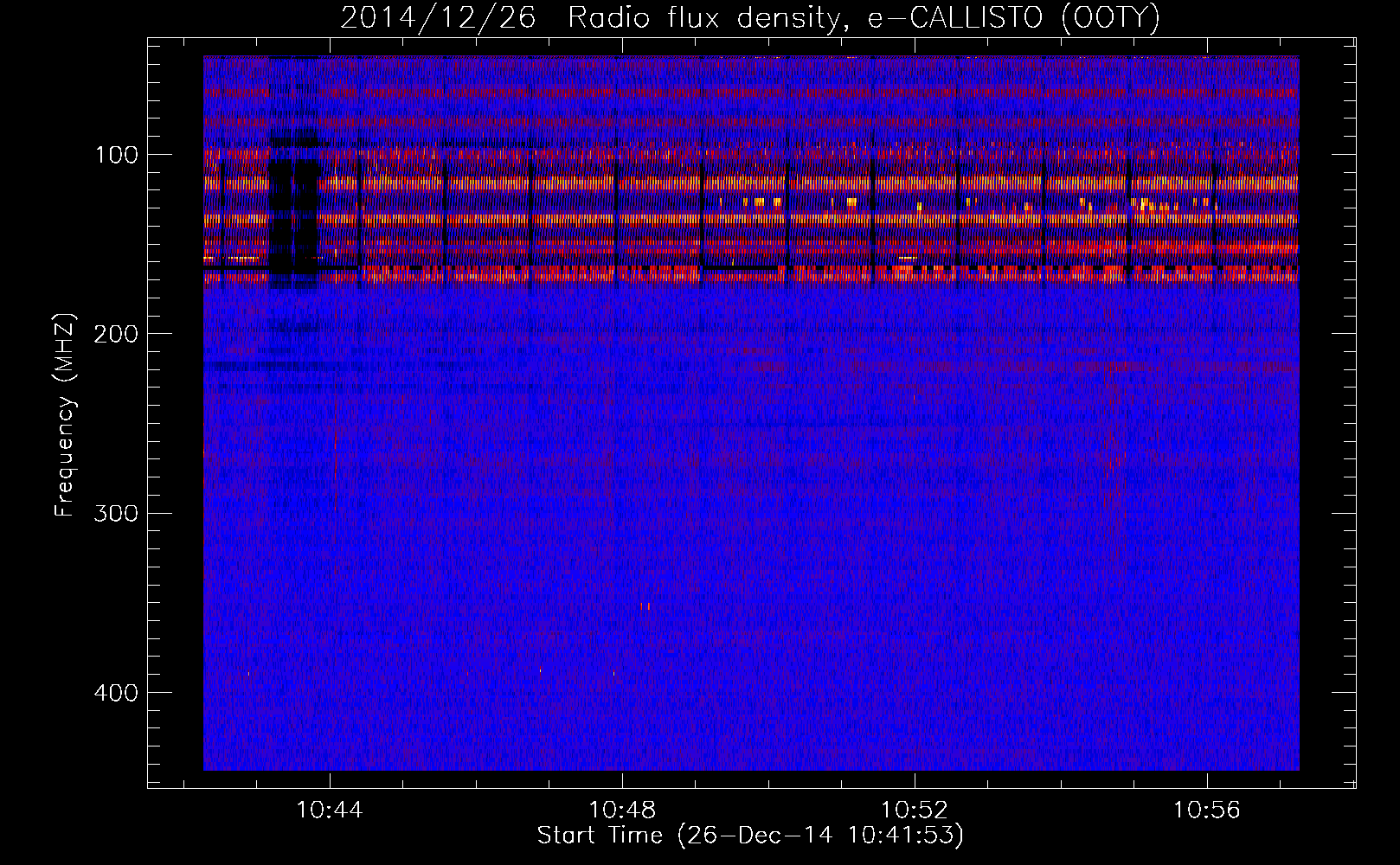Click the 200 frequency tick label

[x=115, y=334]
